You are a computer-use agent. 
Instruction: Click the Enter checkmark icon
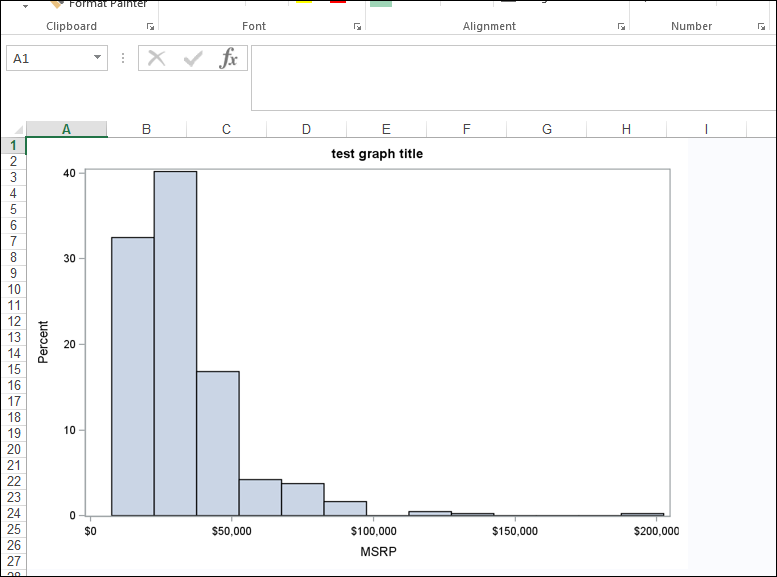point(193,58)
